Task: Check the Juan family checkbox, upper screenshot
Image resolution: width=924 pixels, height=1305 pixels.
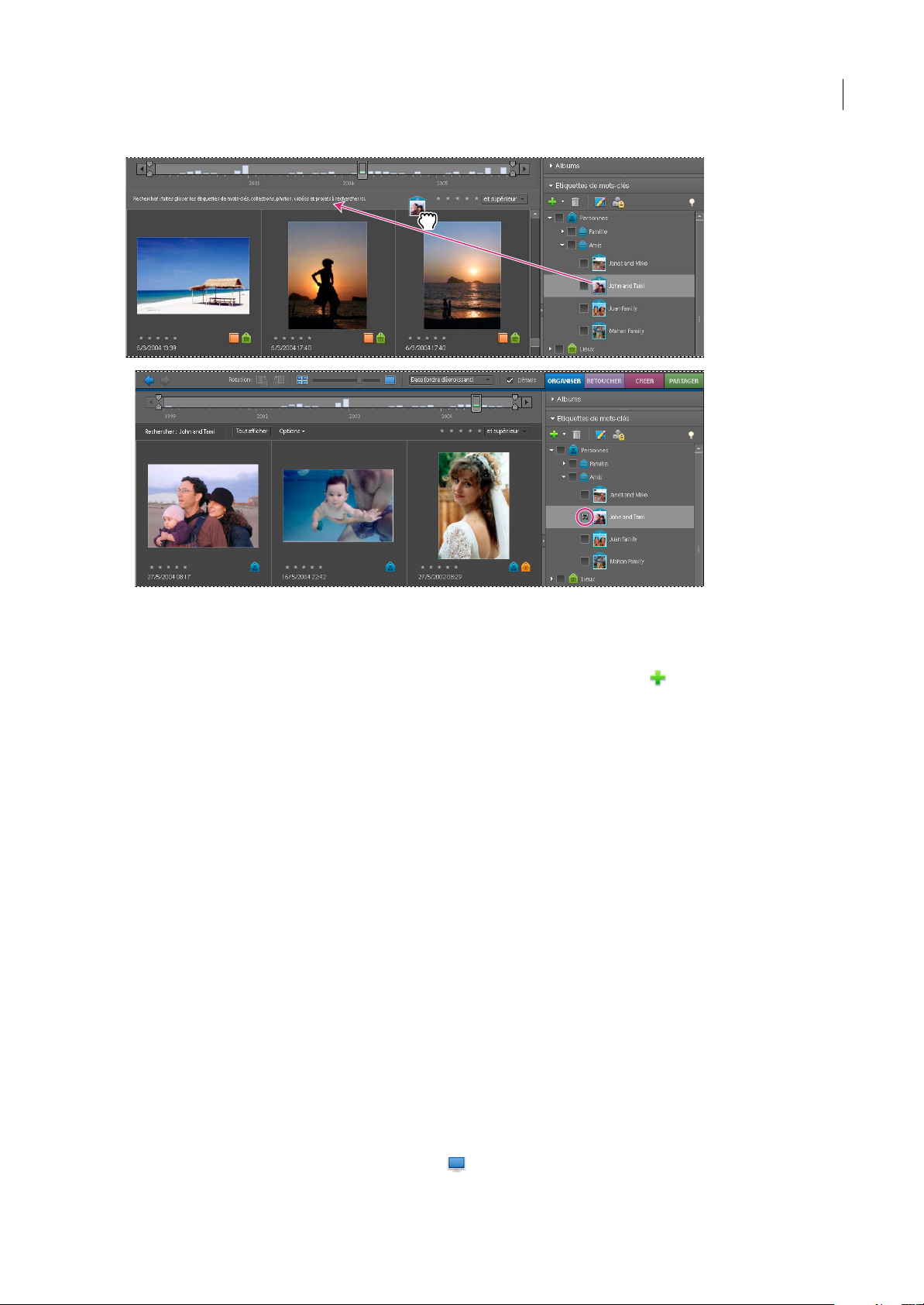Action: [584, 308]
